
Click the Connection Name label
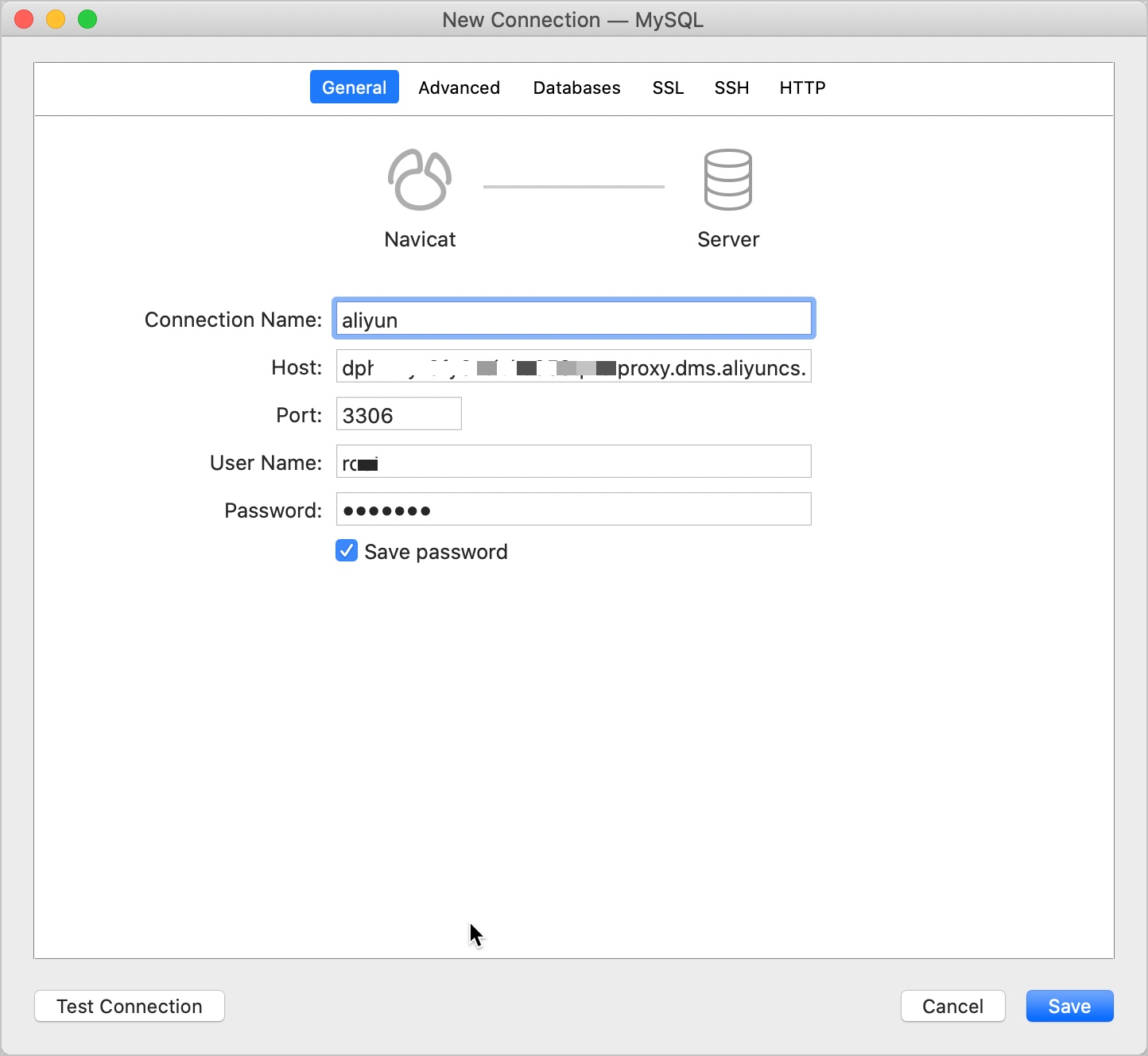click(x=233, y=320)
